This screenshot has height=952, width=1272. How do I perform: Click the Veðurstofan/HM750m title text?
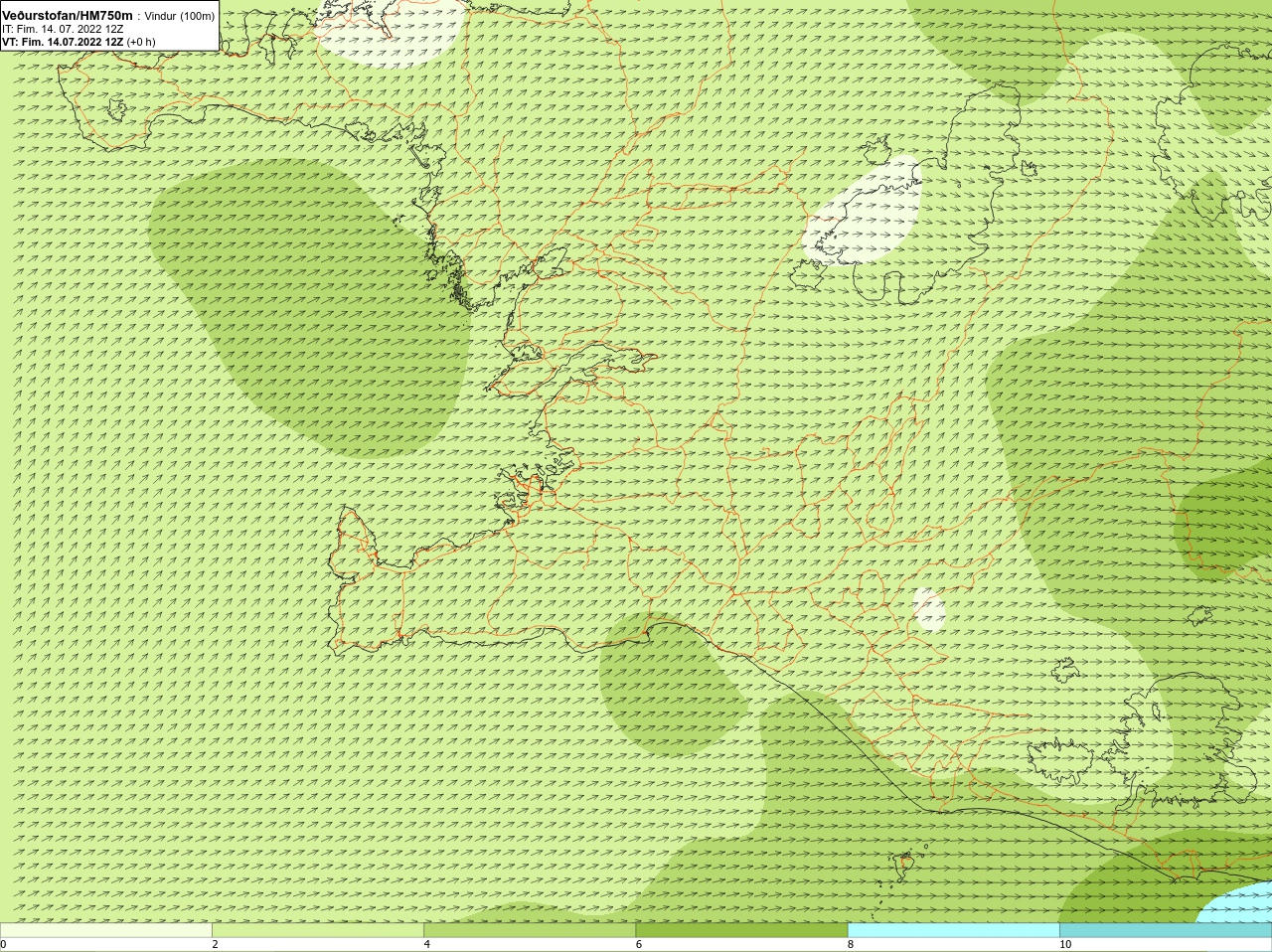click(68, 16)
